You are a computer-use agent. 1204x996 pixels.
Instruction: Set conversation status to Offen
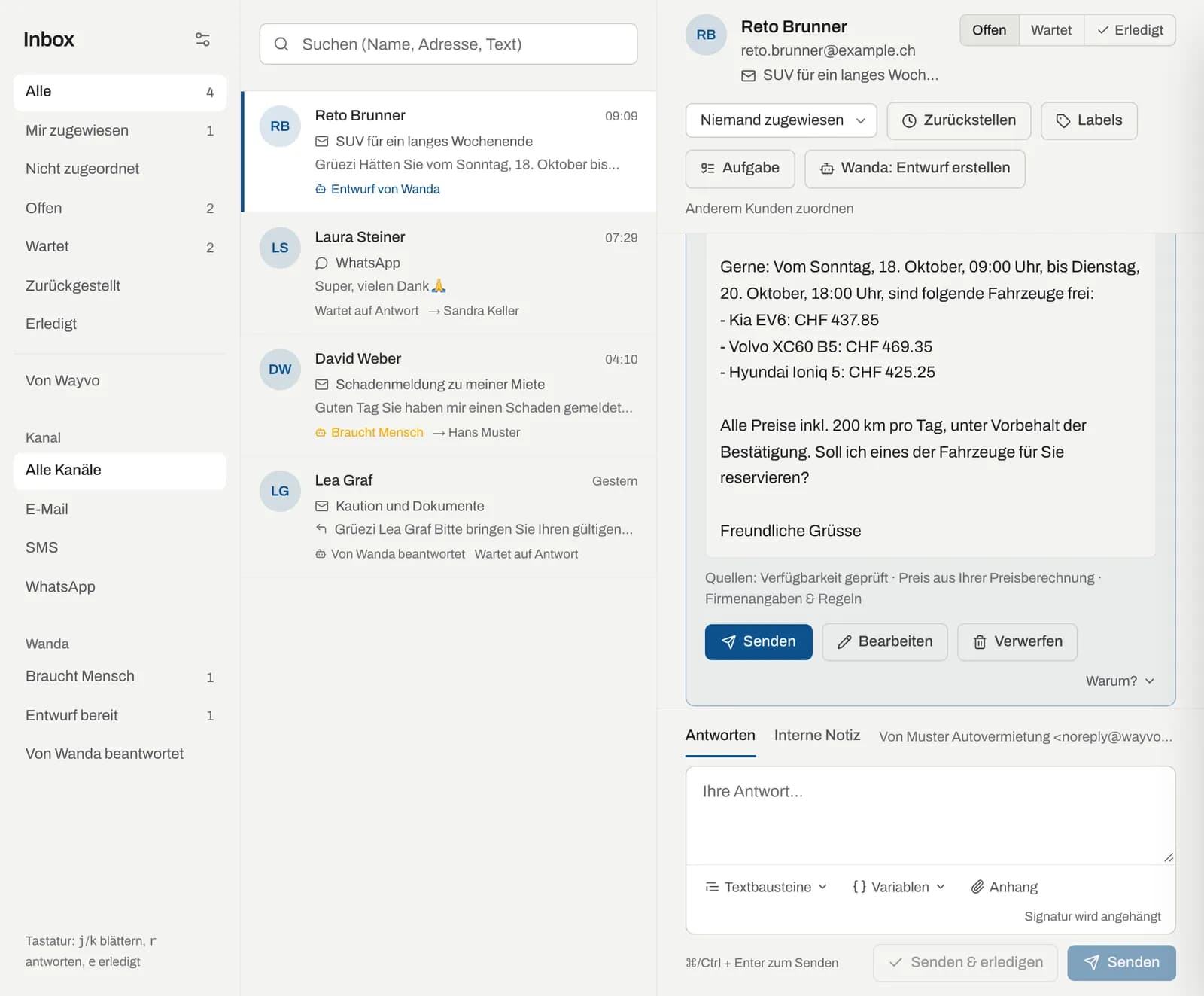[x=989, y=30]
